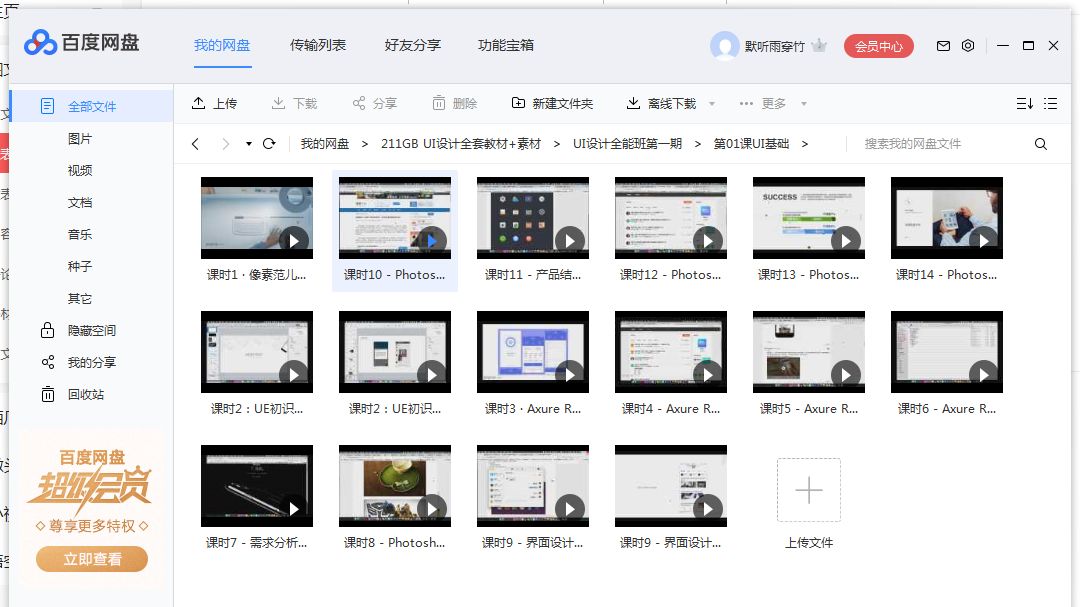Image resolution: width=1080 pixels, height=607 pixels.
Task: Expand the arrow after 第01课UI基础
Action: [x=804, y=144]
